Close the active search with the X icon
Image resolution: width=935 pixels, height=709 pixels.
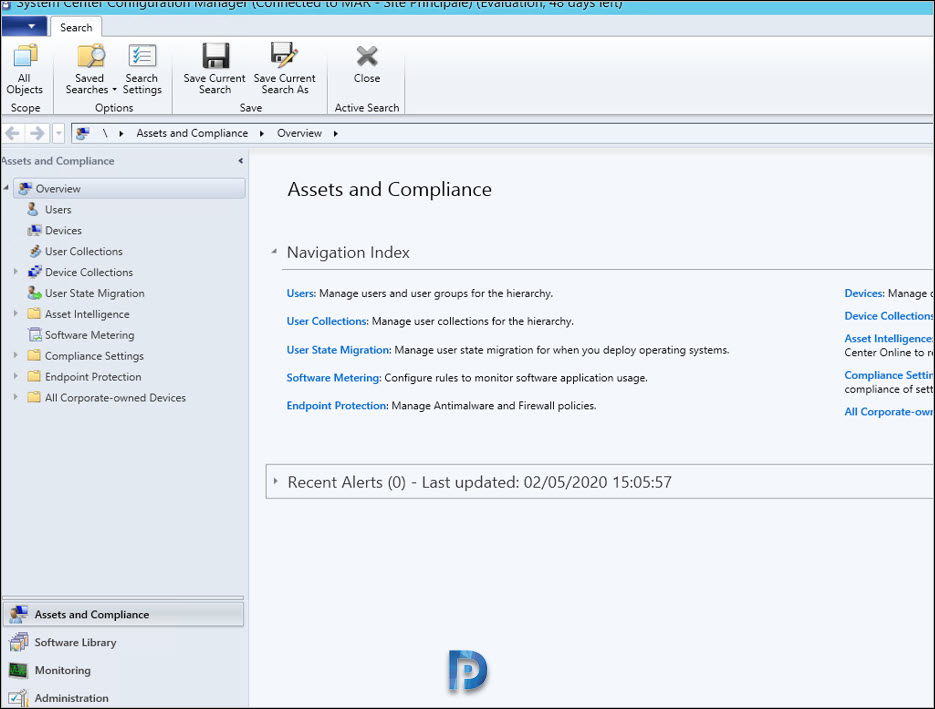[x=367, y=57]
